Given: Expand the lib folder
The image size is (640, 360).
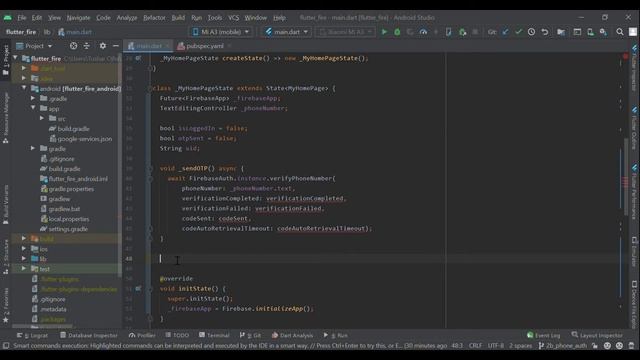Looking at the screenshot, I should click(24, 259).
